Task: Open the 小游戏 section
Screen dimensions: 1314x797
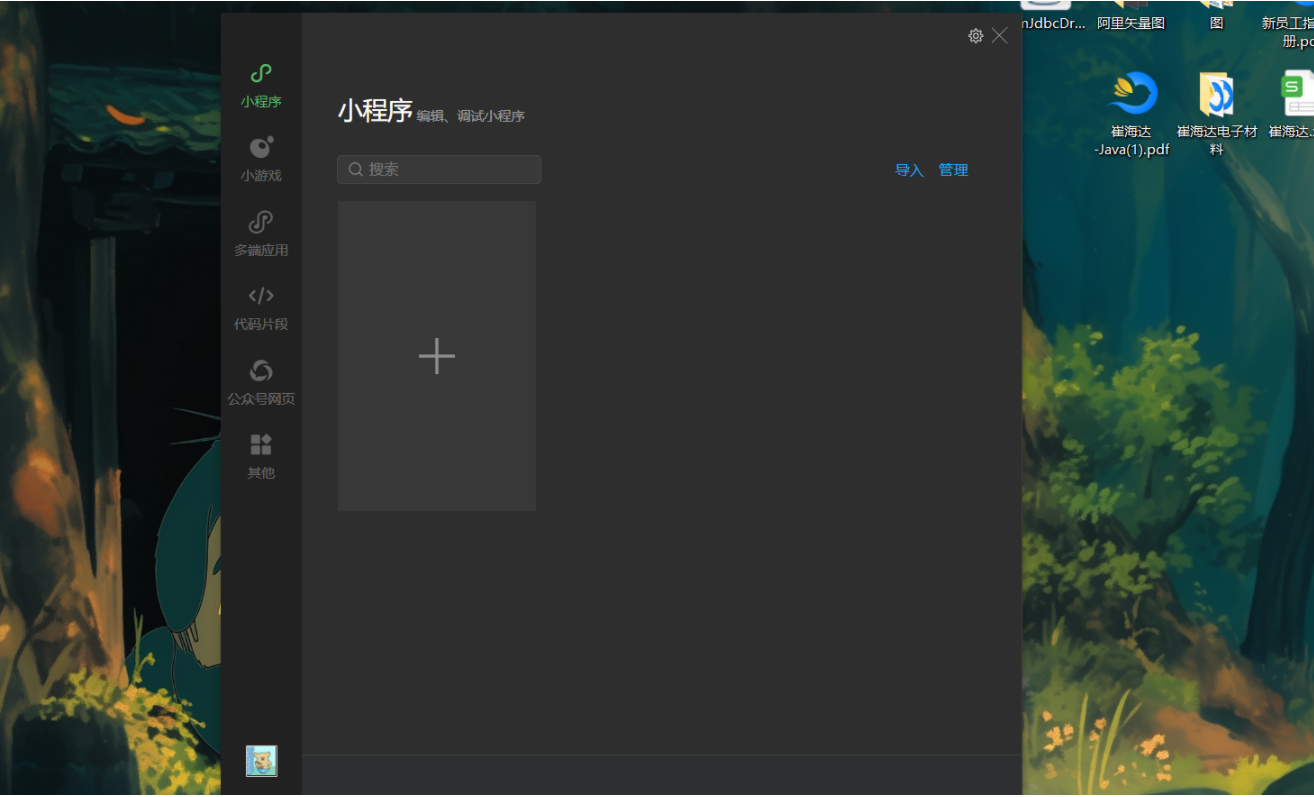Action: [261, 160]
